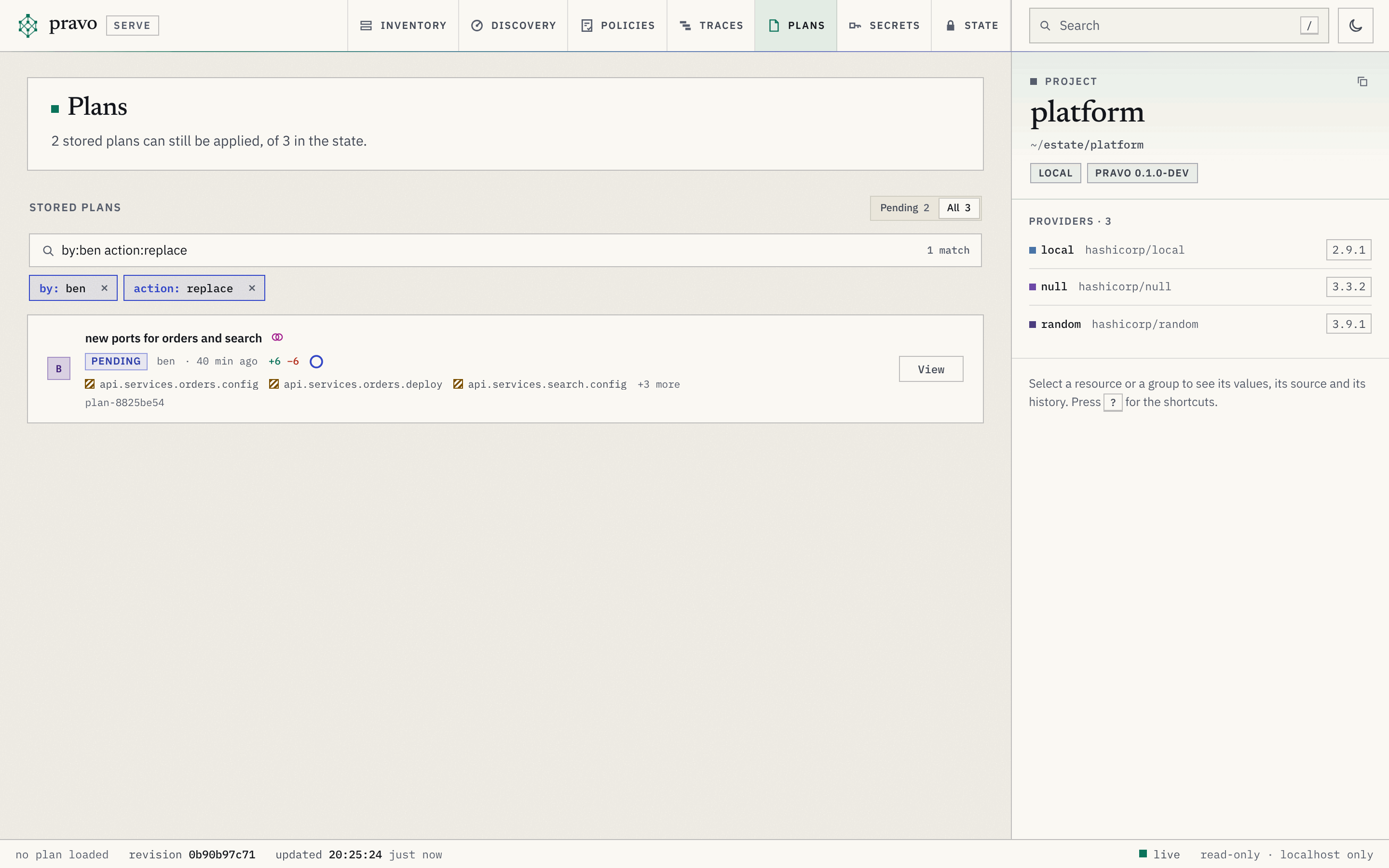Click the linked-plan icon beside the title
The height and width of the screenshot is (868, 1389).
point(277,338)
